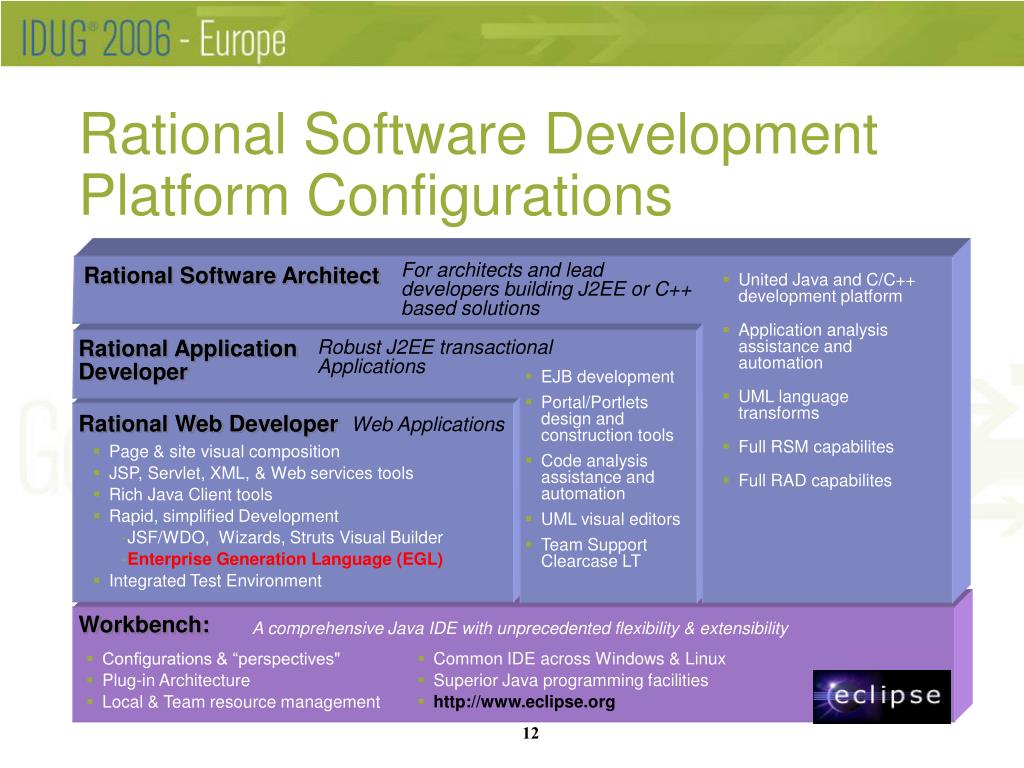Click 'Integrated Test Environment' bullet
1024x768 pixels.
215,581
